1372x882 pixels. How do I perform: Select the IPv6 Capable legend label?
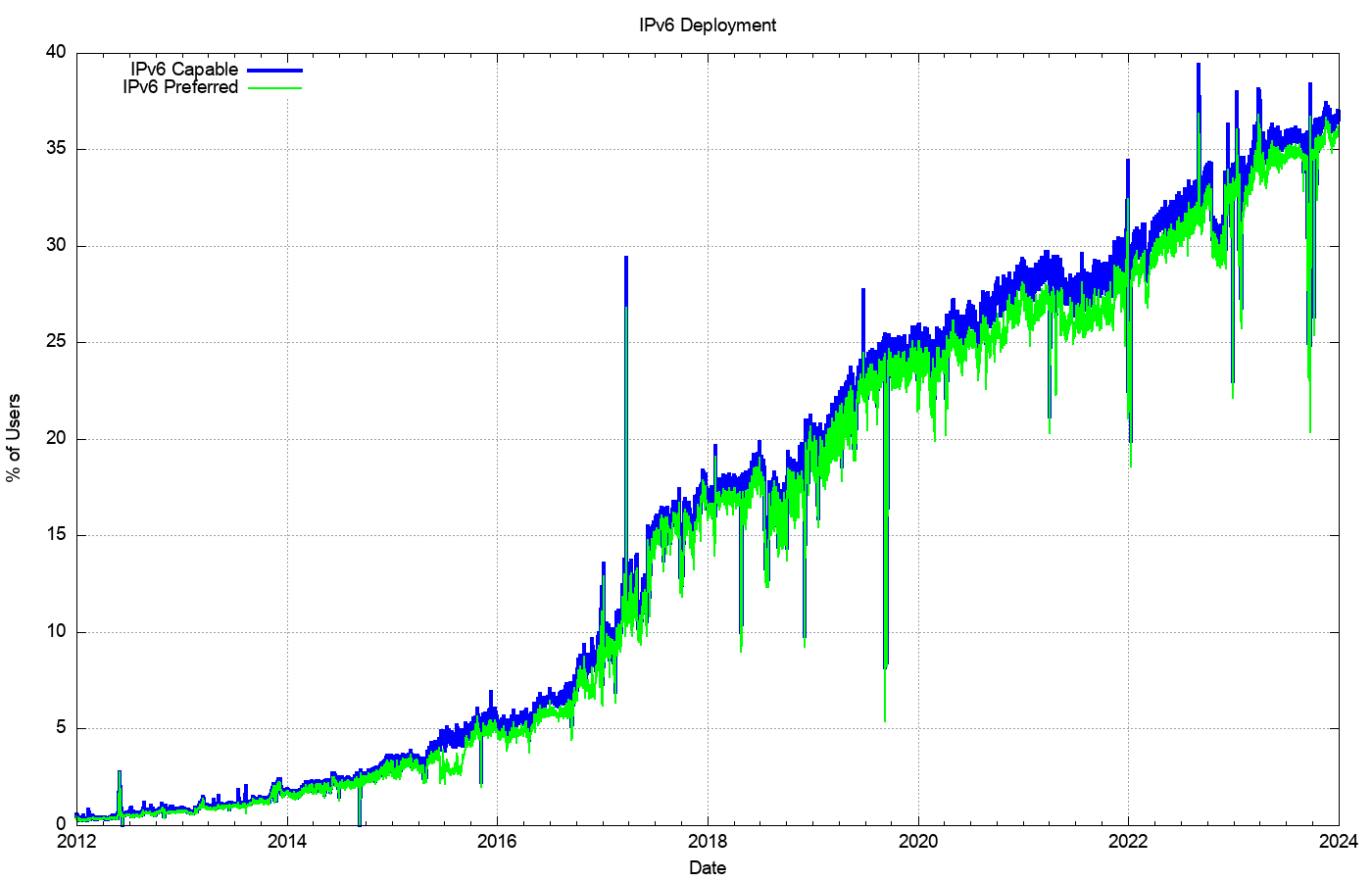pos(184,70)
